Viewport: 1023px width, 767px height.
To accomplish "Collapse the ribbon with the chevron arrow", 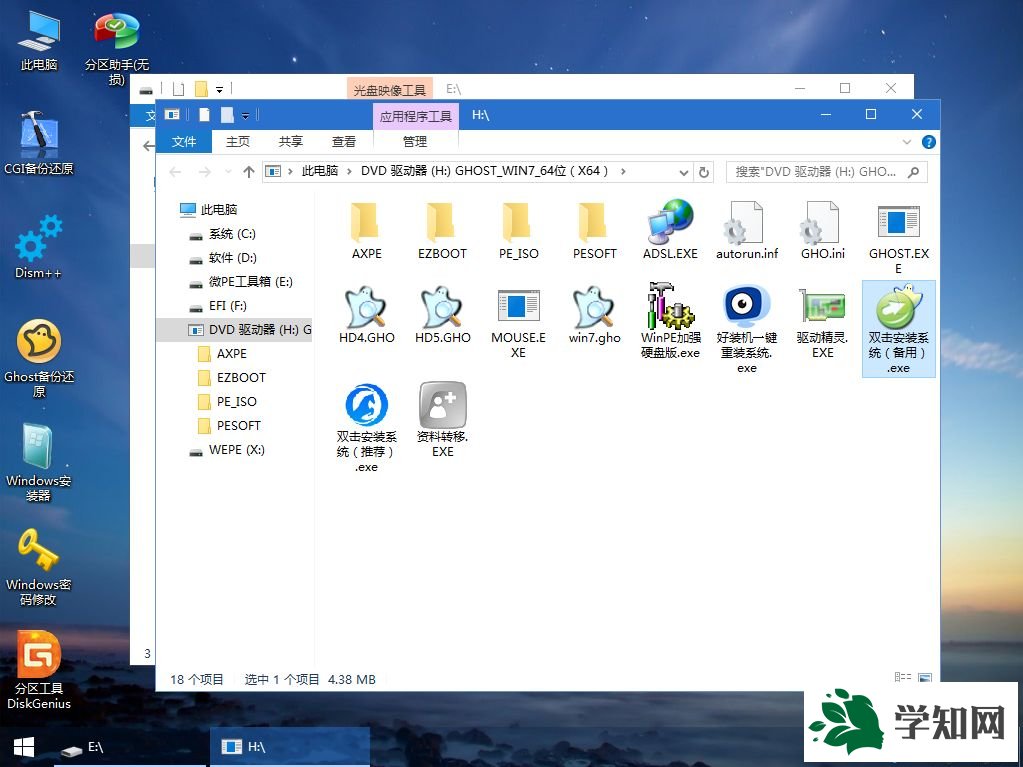I will pyautogui.click(x=905, y=142).
